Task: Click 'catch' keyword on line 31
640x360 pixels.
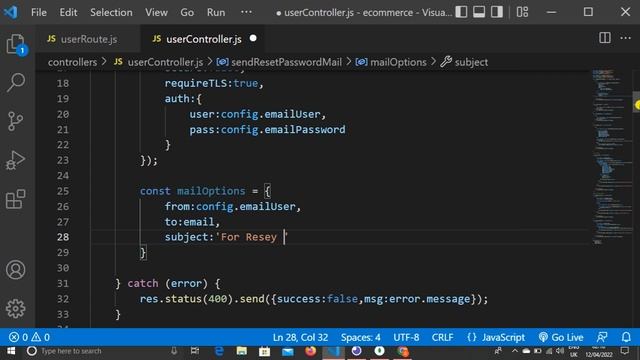Action: pos(143,283)
